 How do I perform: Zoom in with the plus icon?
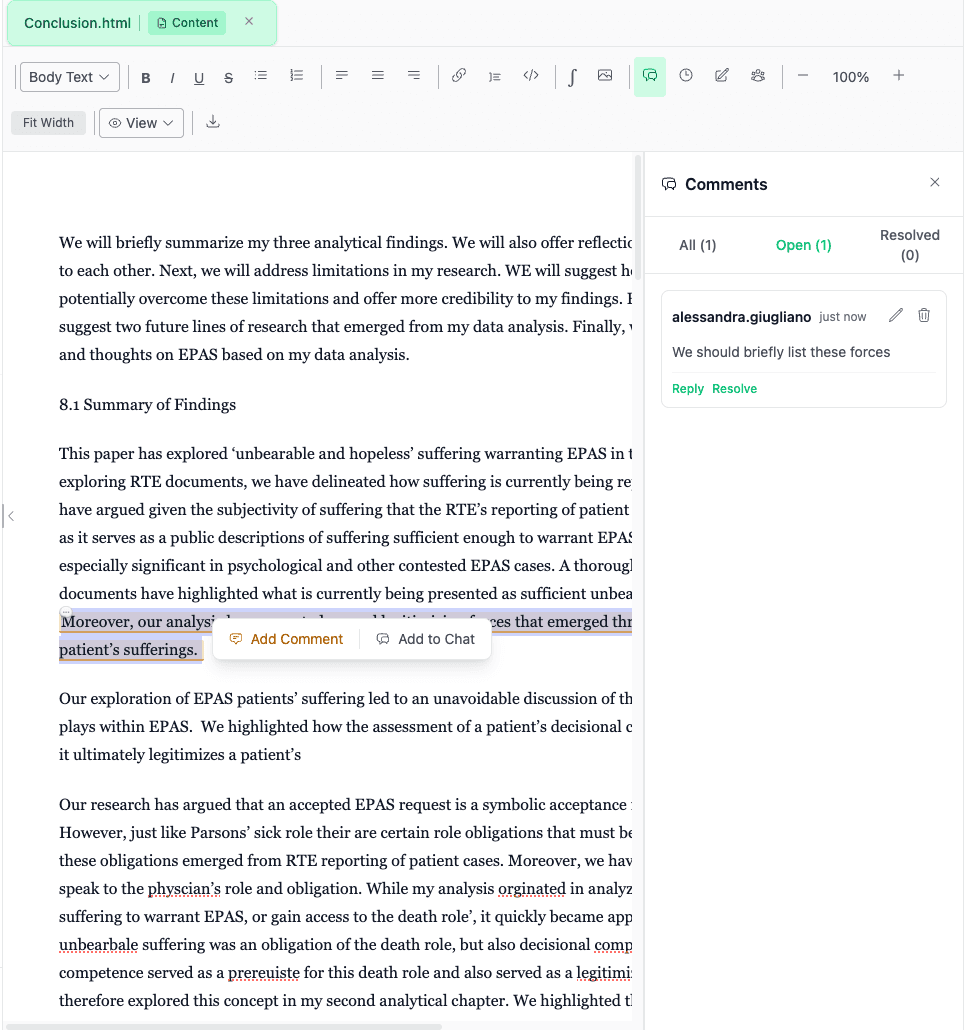pos(899,76)
